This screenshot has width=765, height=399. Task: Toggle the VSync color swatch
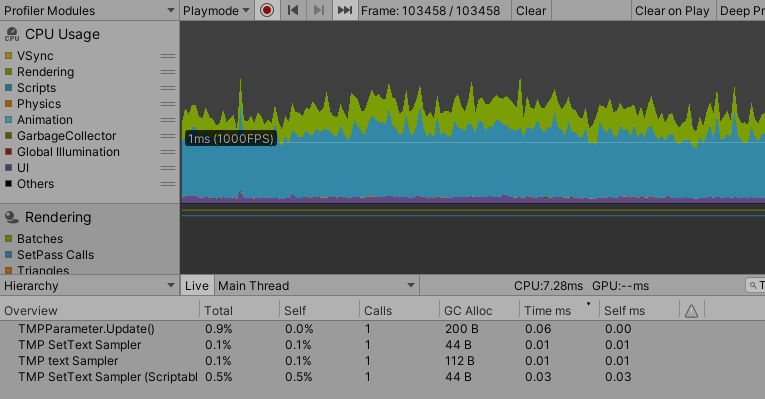click(8, 56)
